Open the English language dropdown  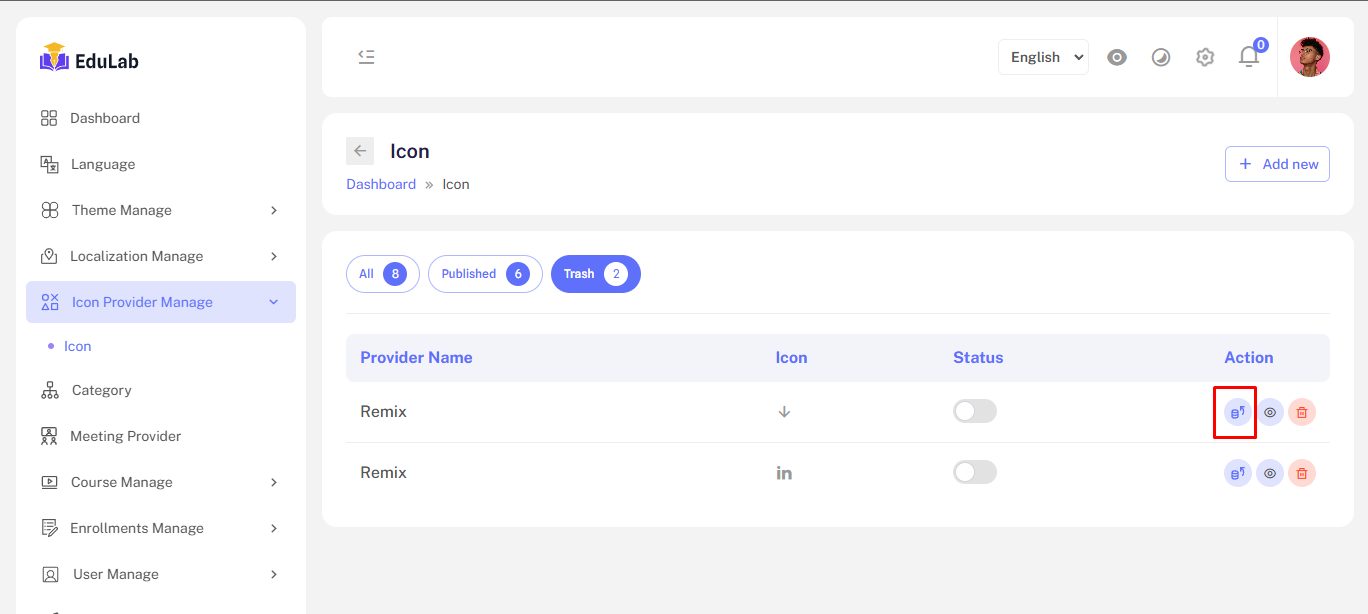[1043, 57]
